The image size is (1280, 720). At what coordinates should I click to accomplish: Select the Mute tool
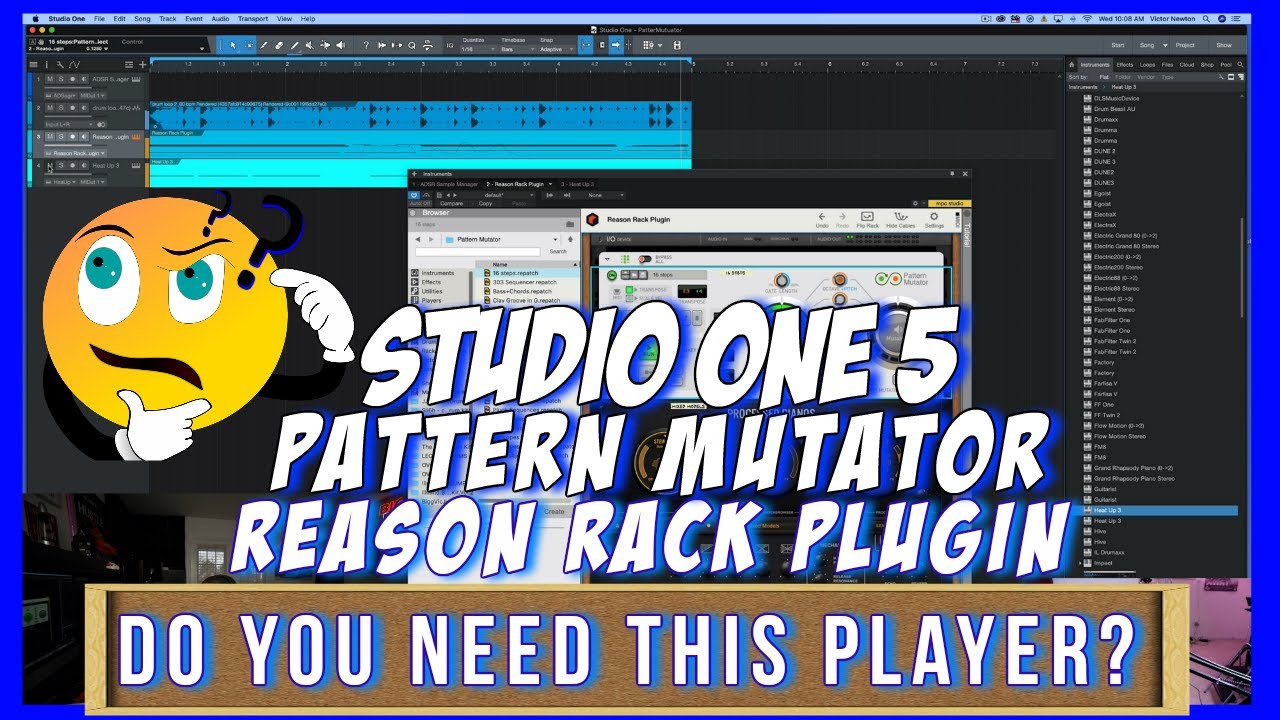310,45
